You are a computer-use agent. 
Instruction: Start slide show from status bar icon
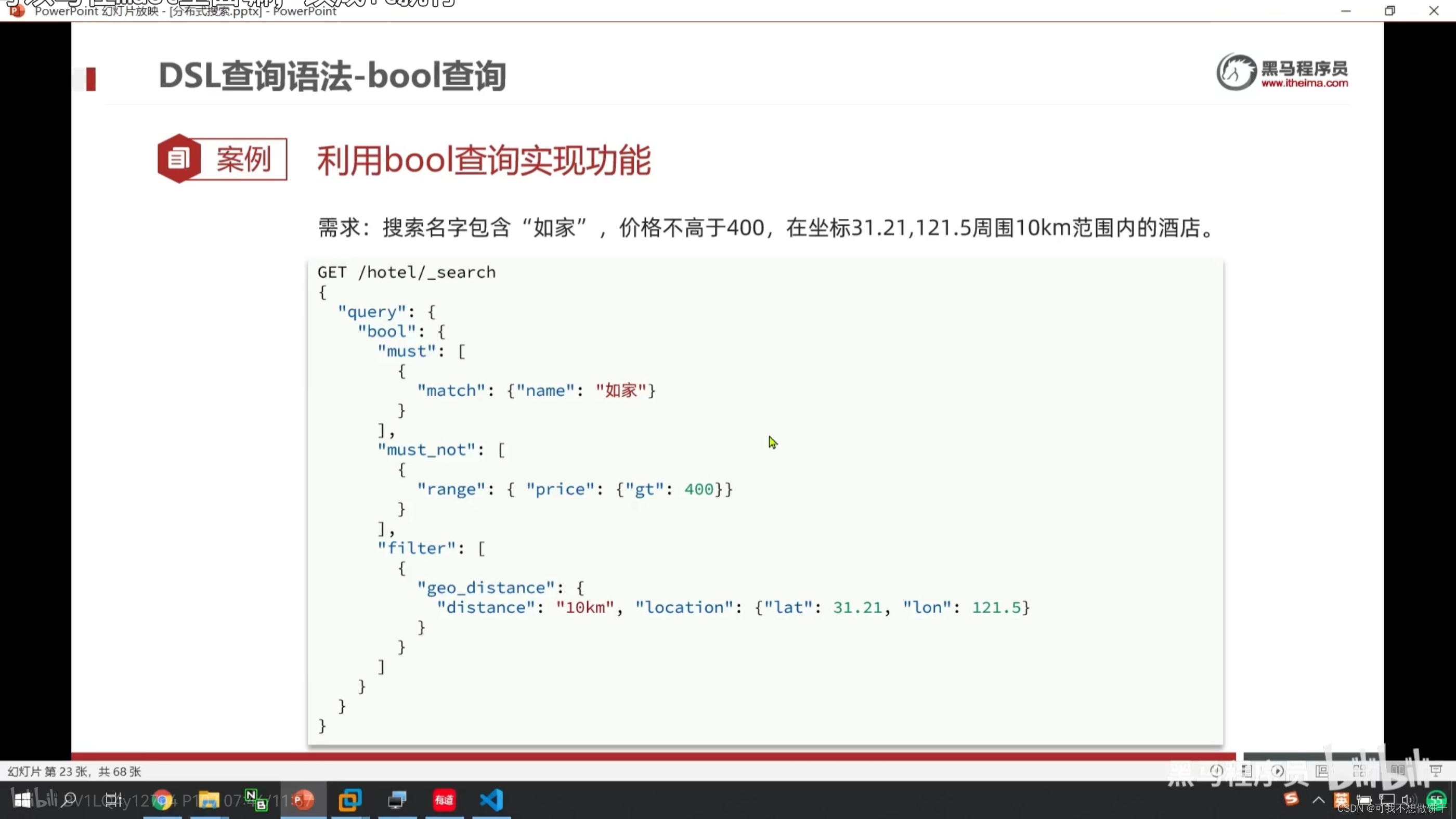1436,771
